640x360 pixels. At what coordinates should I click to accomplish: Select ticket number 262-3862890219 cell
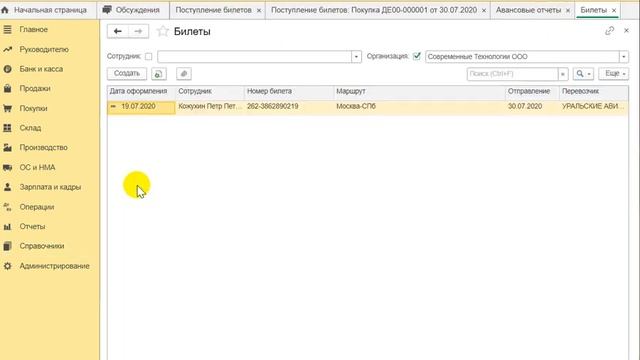pos(289,107)
